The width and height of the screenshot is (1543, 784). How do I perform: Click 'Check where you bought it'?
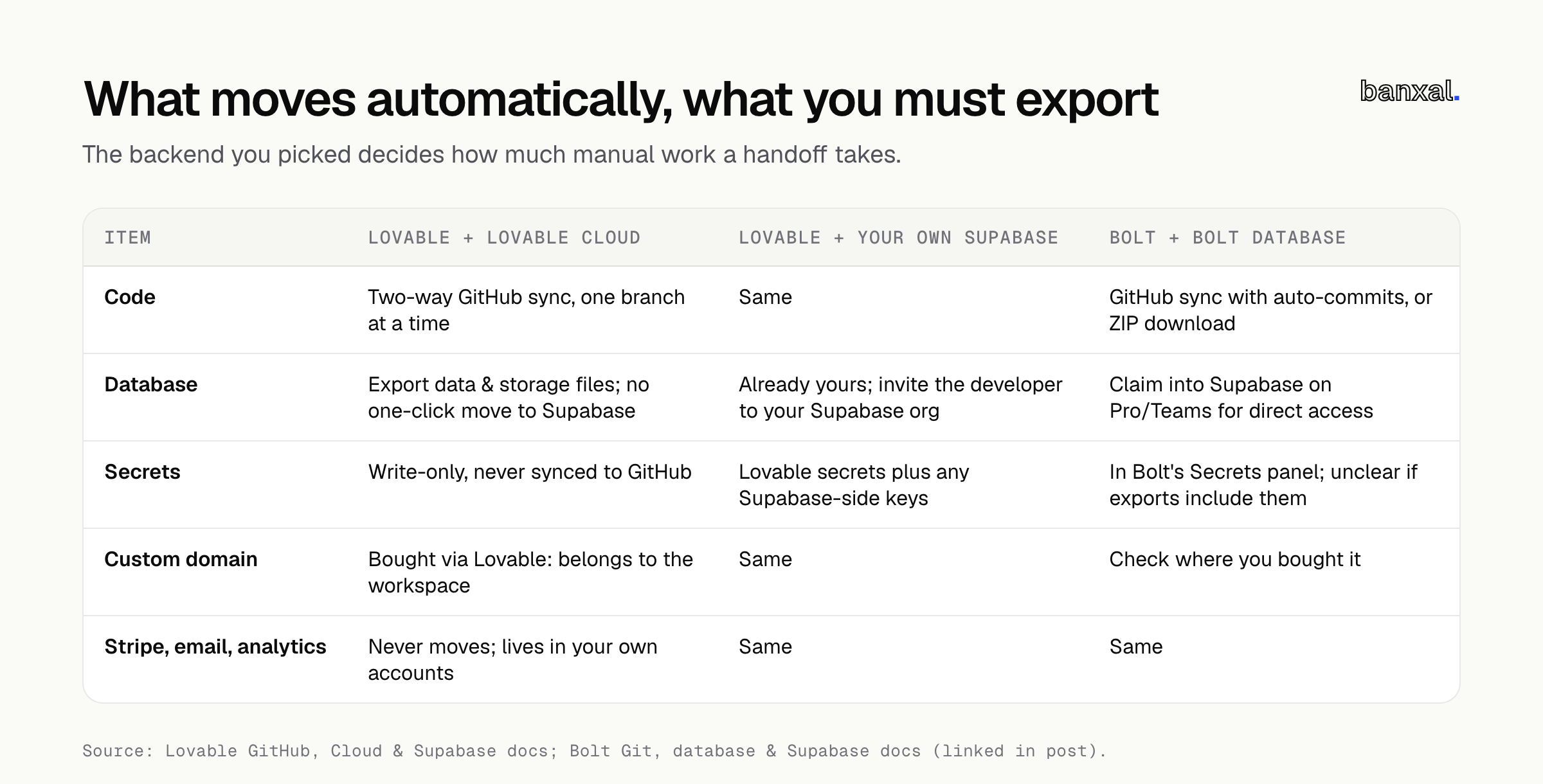(x=1235, y=559)
